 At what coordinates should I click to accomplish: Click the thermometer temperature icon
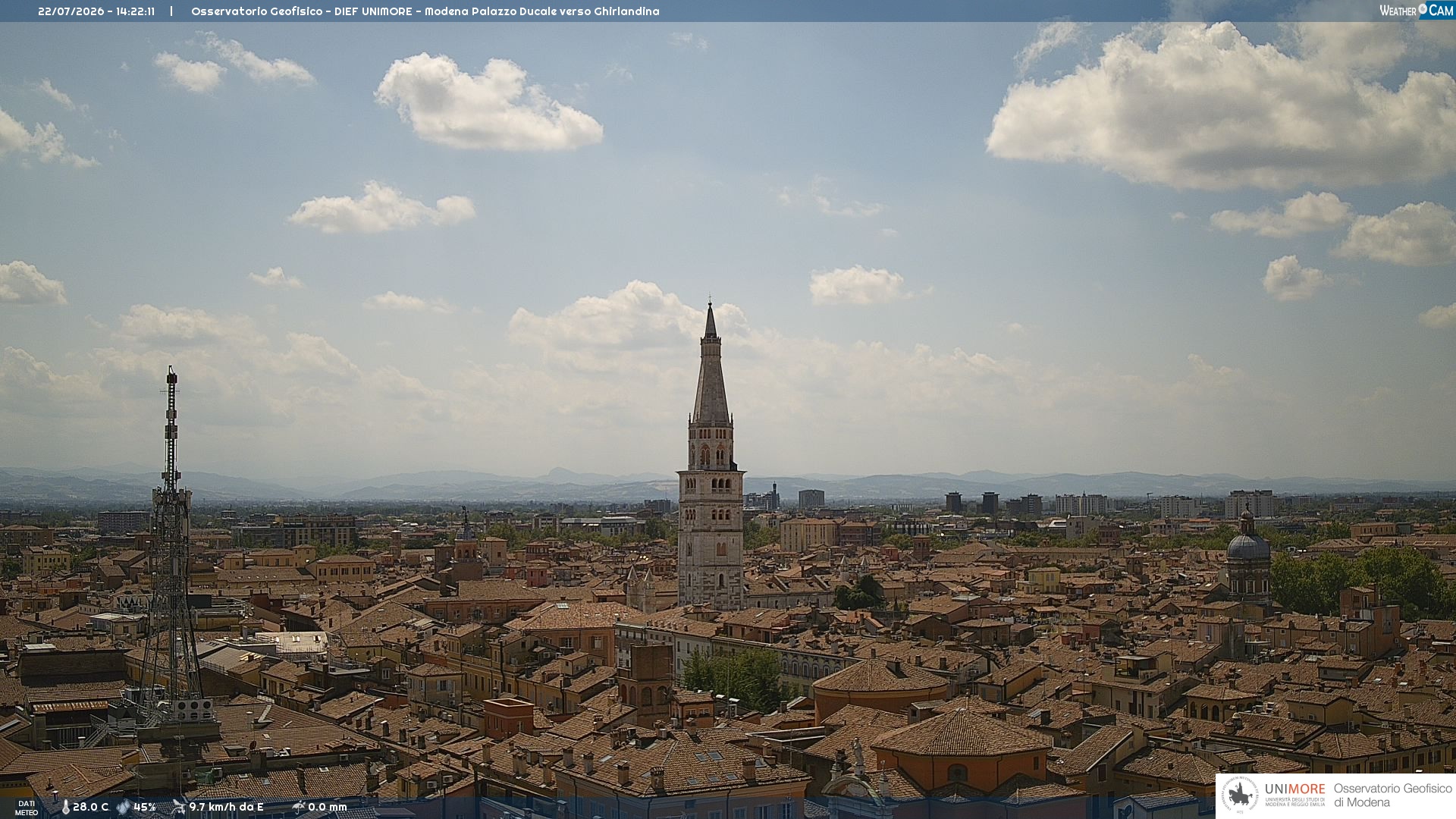65,807
